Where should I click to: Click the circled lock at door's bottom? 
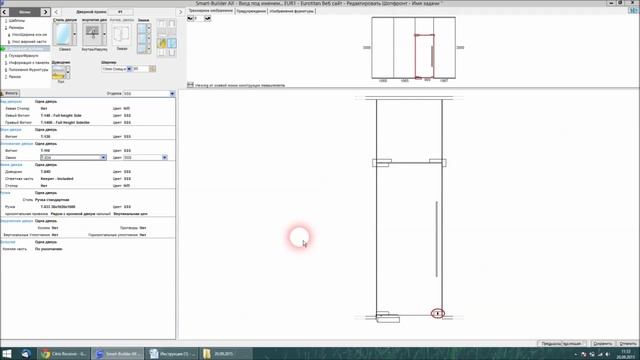(x=438, y=313)
